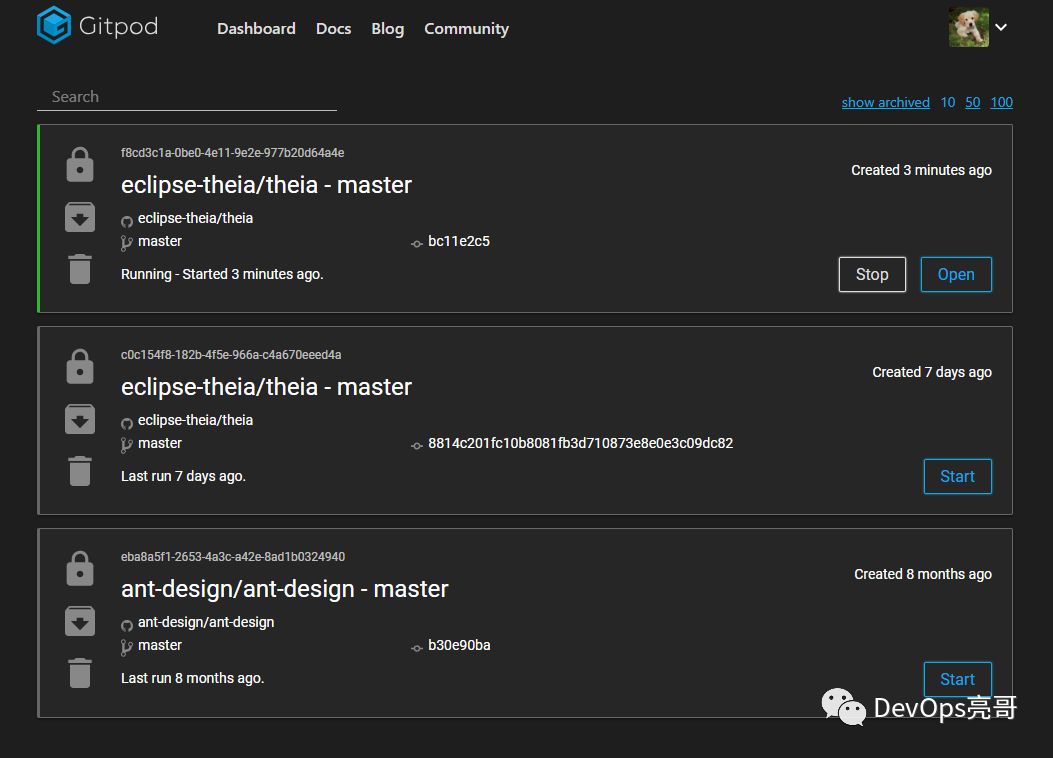
Task: Click the 'Last run 7 days ago.' status
Action: 183,476
